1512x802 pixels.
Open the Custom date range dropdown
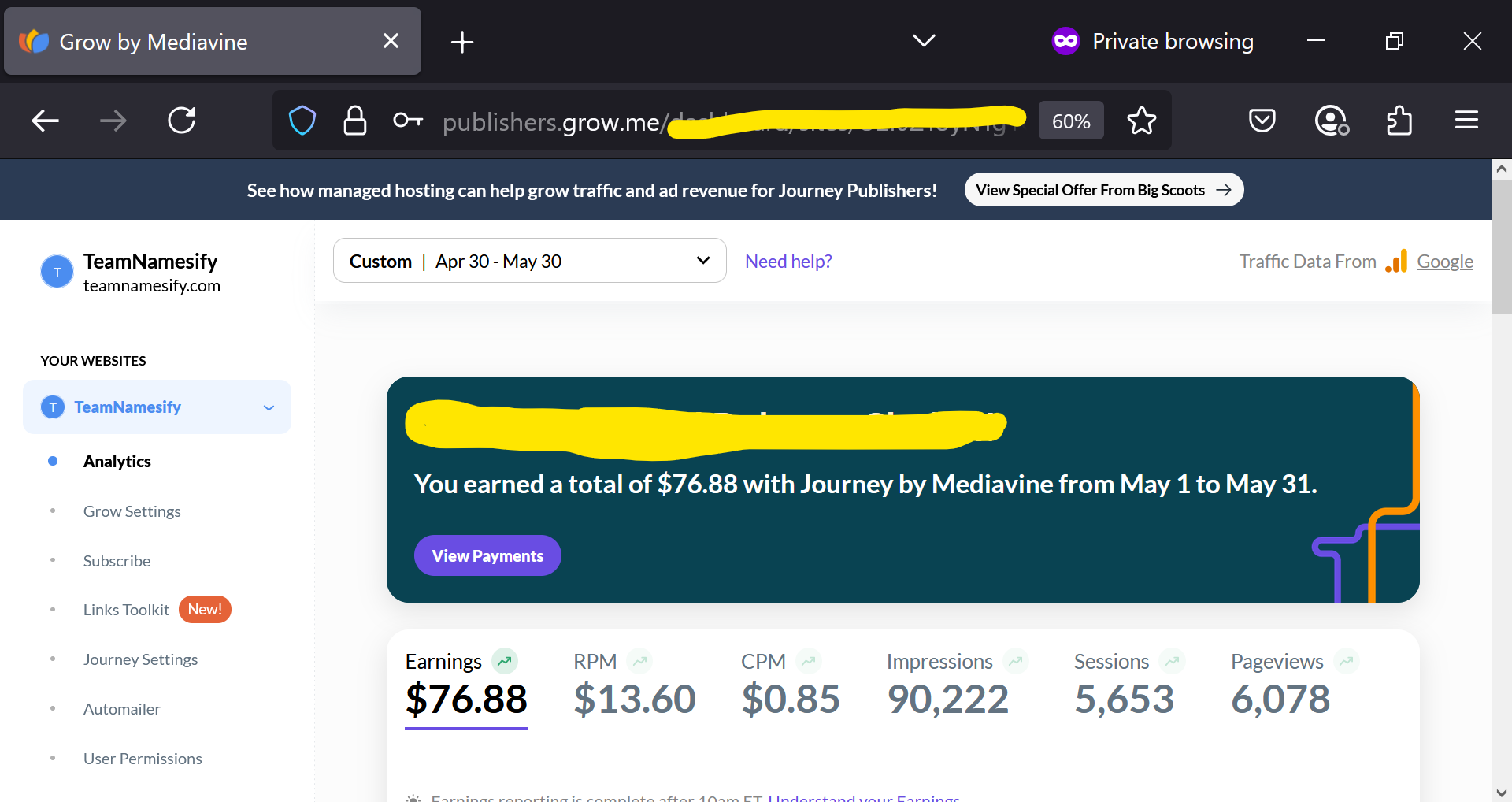click(529, 261)
